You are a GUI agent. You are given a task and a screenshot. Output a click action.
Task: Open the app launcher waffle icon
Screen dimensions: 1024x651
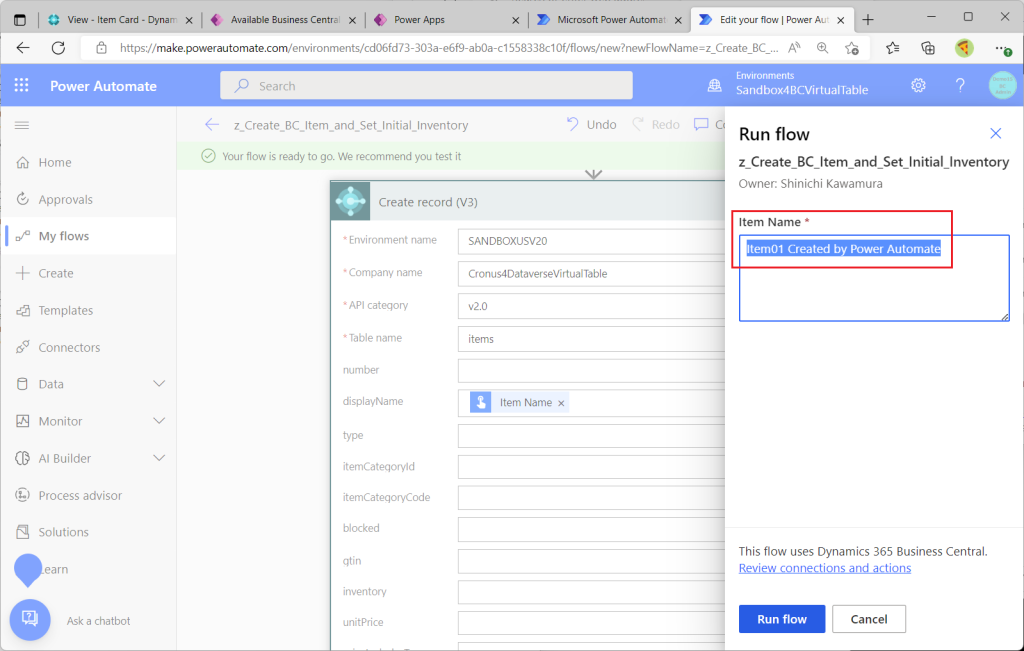22,86
